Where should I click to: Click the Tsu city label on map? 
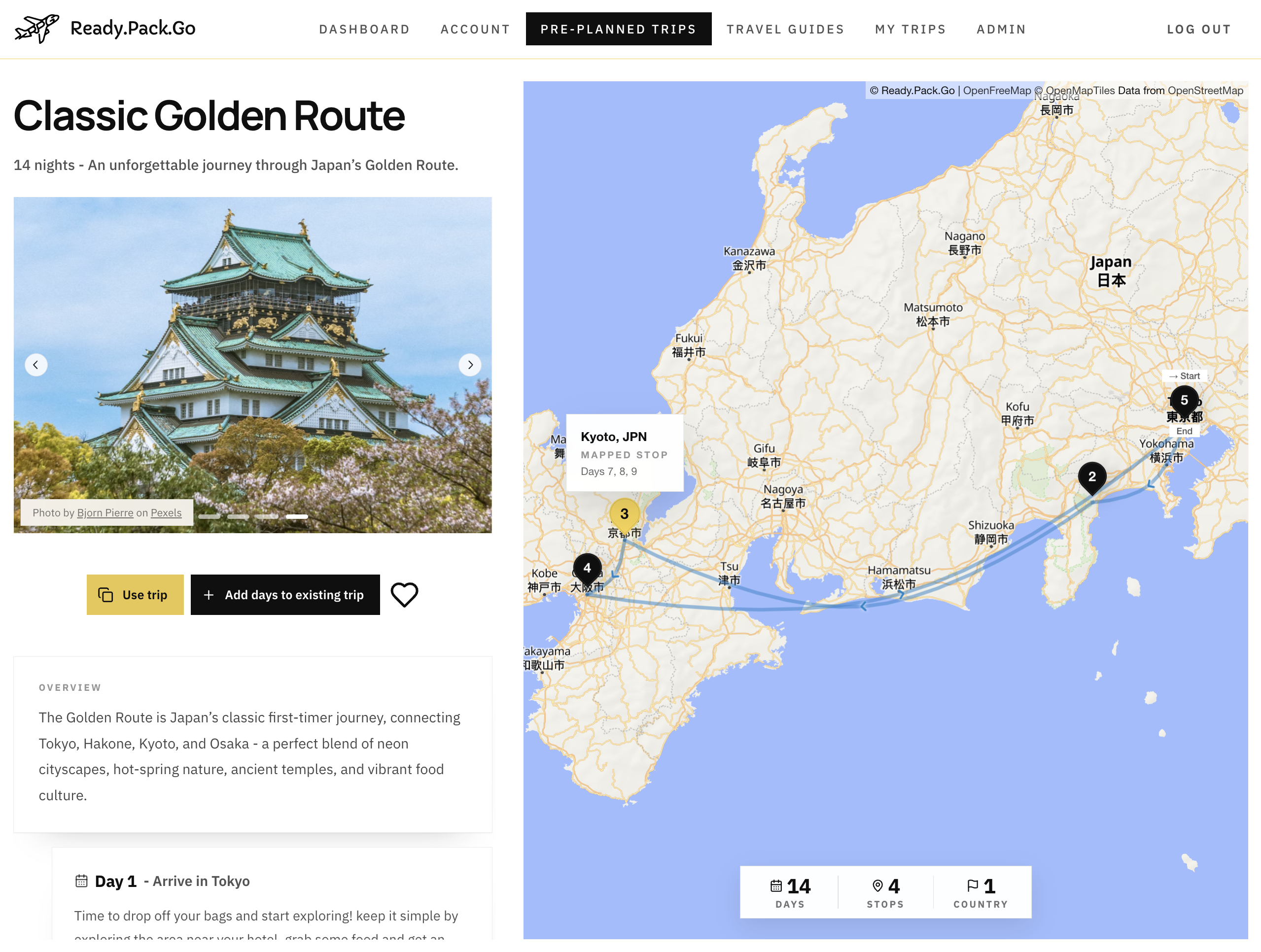point(729,573)
